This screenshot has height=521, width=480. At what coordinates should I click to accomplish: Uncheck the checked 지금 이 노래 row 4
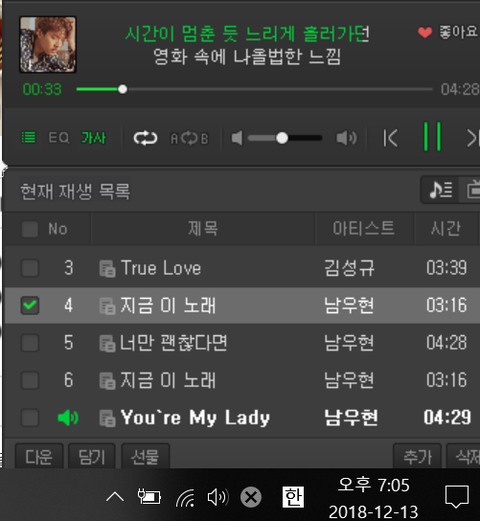[30, 305]
